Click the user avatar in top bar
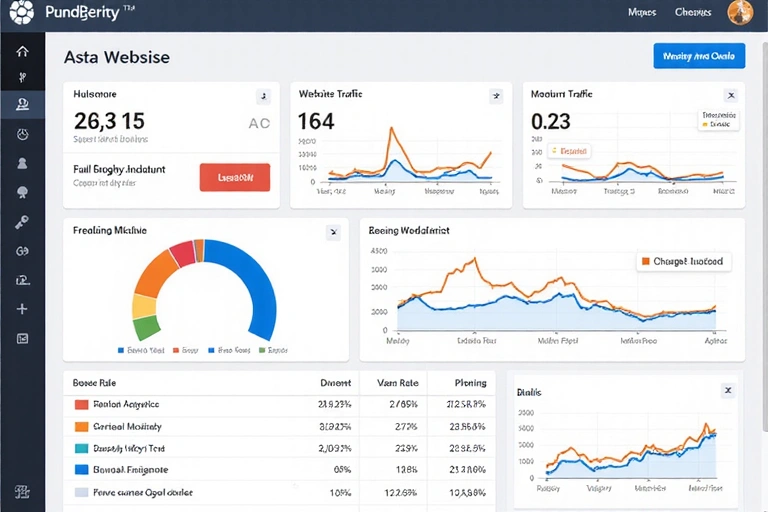768x512 pixels. click(x=740, y=12)
